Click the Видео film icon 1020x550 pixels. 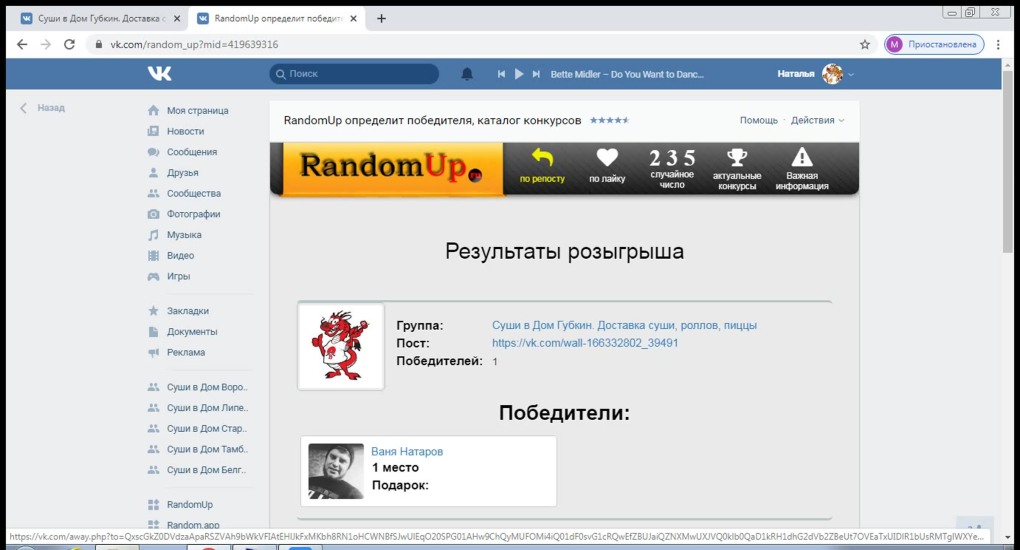point(153,256)
